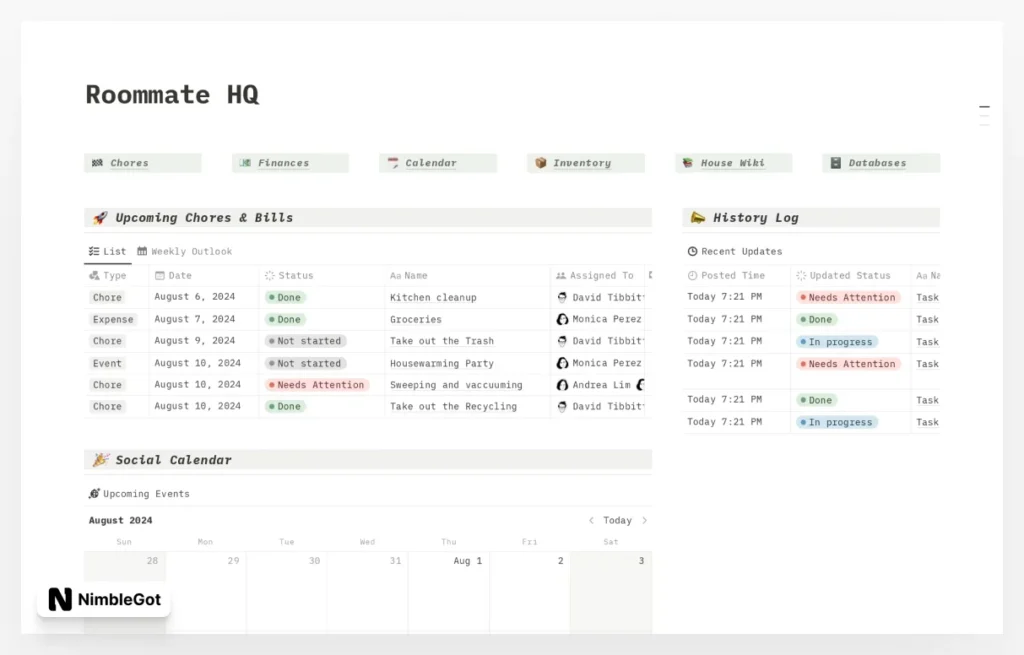Screen dimensions: 1024x655
Task: Click the Needs Attention status for Sweeping row
Action: click(317, 385)
